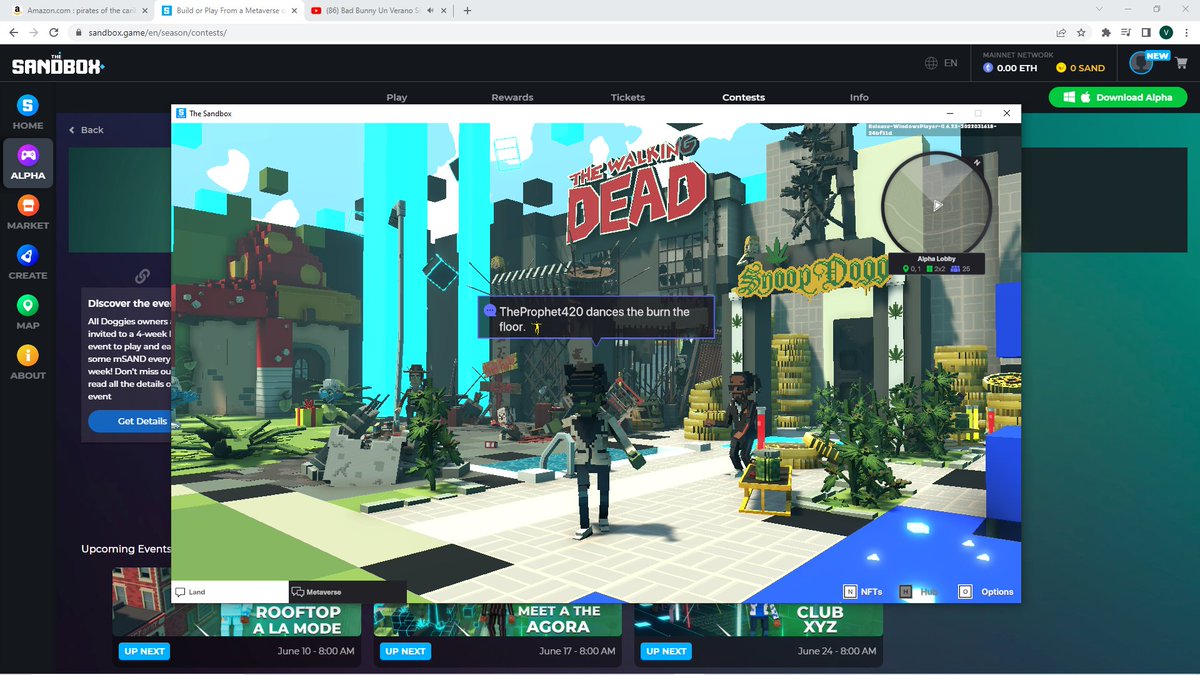The width and height of the screenshot is (1200, 675).
Task: Open the MARKET sidebar icon
Action: (x=28, y=205)
